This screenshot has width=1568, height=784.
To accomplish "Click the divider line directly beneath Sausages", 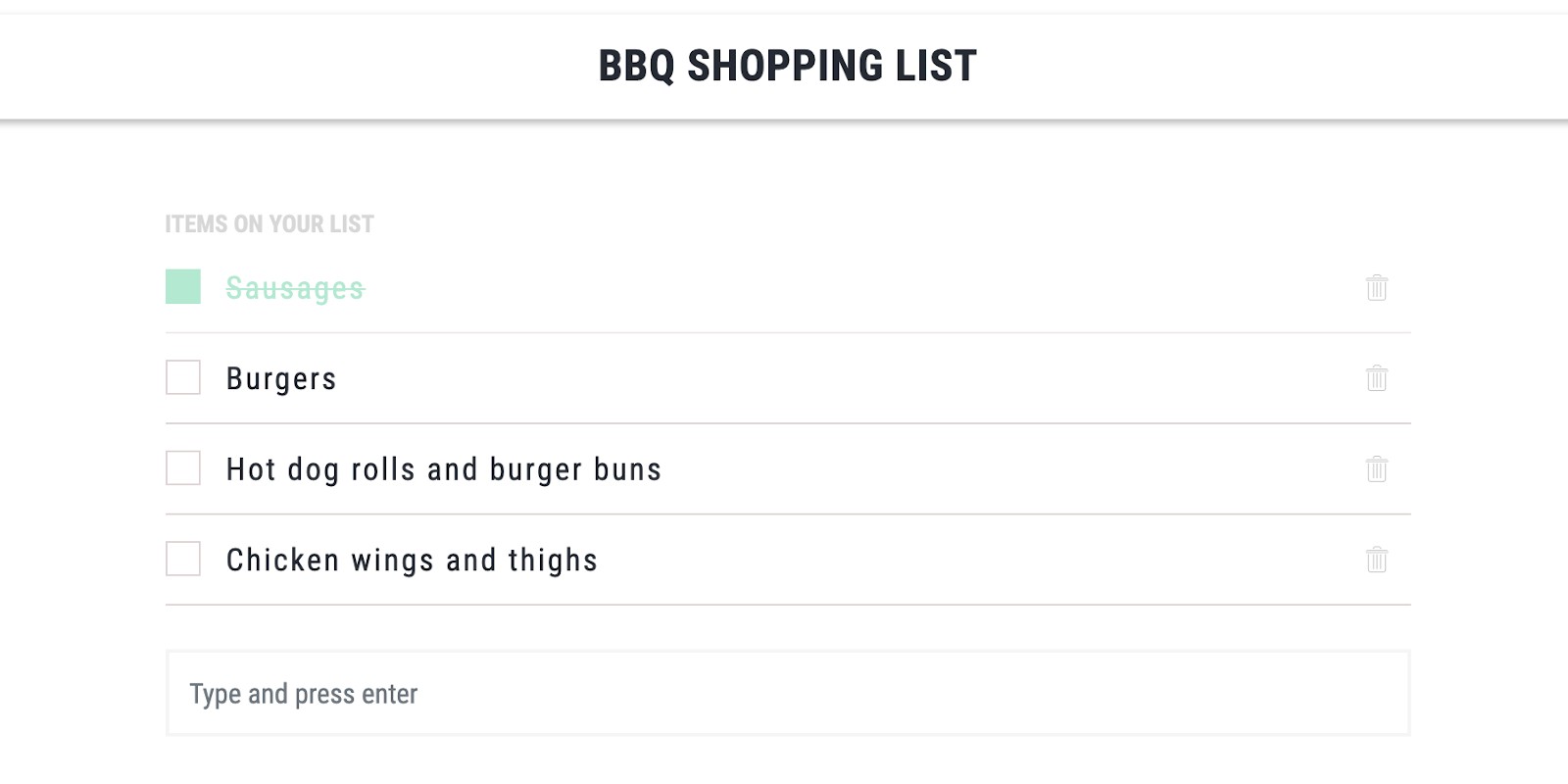I will pos(787,333).
